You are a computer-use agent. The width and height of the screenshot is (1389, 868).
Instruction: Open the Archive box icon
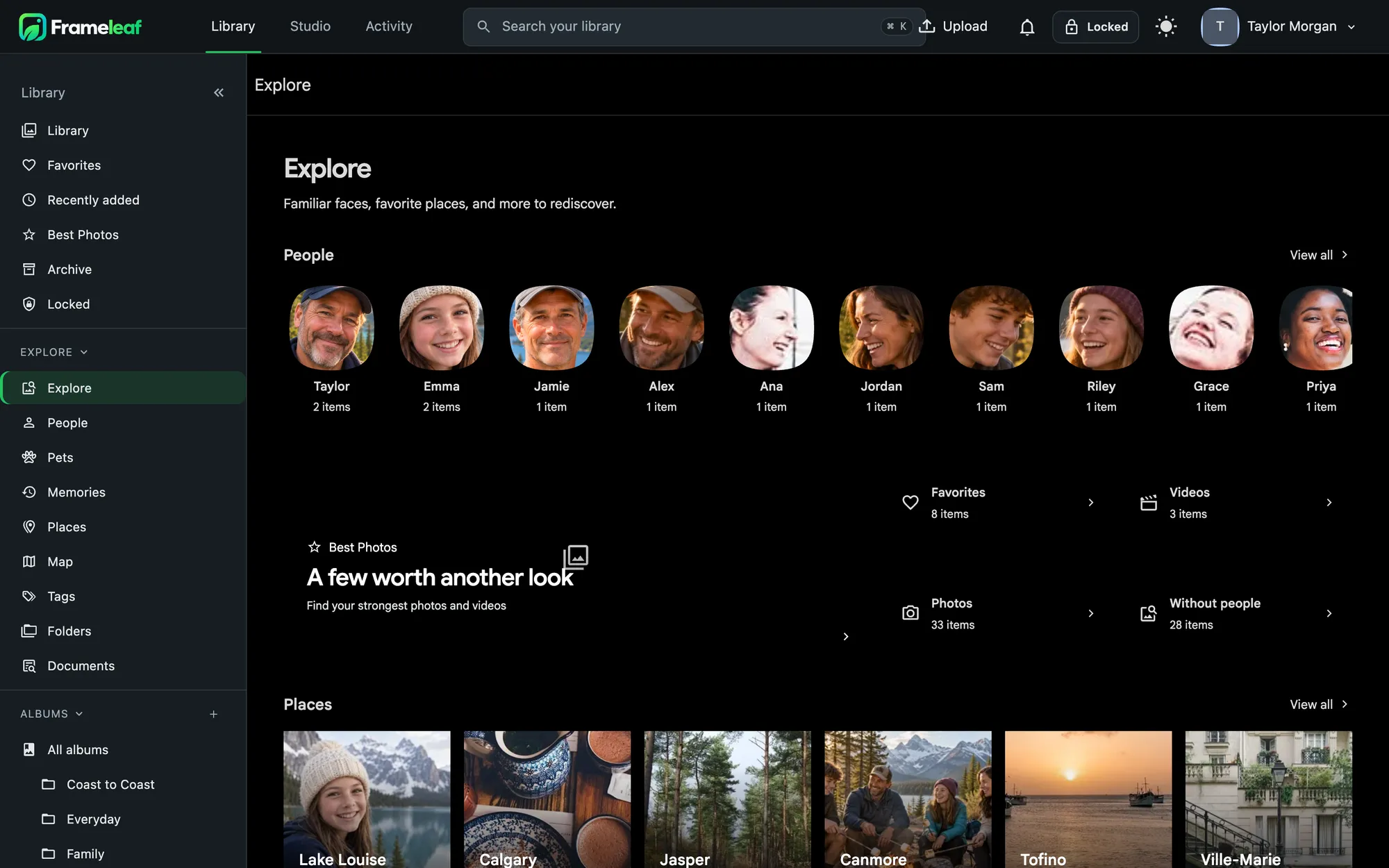pyautogui.click(x=29, y=269)
